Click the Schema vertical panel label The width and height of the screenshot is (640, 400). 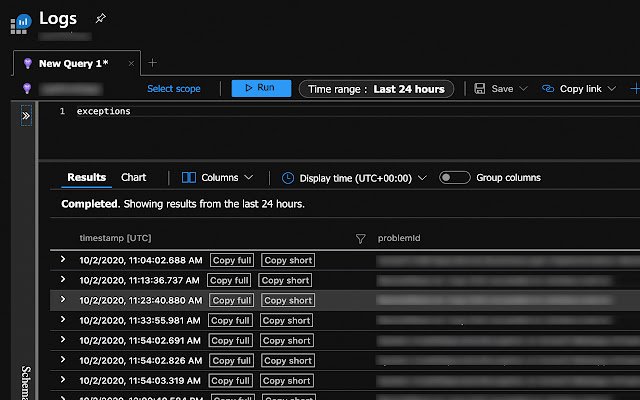click(x=26, y=382)
